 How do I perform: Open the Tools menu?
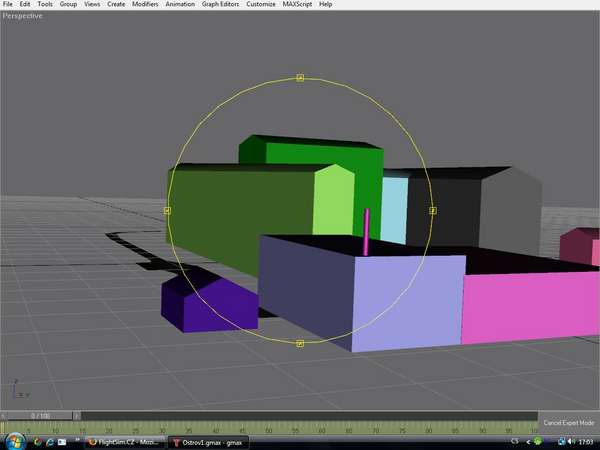45,4
